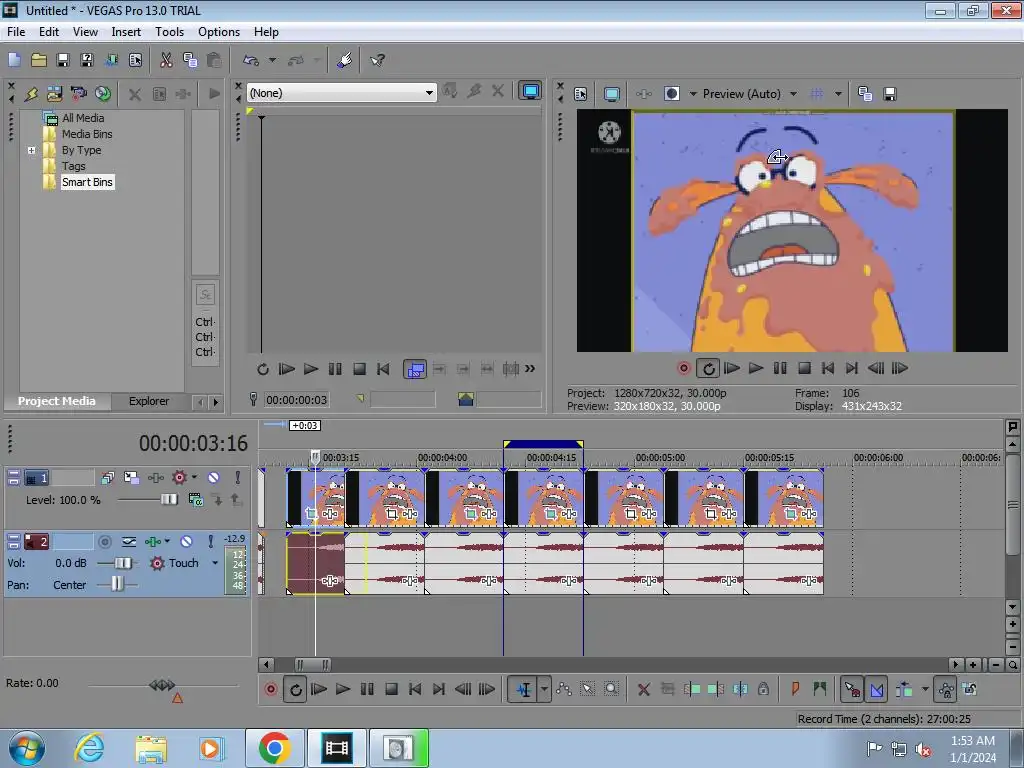Select the Smart Bins folder
Viewport: 1024px width, 768px height.
pos(88,182)
